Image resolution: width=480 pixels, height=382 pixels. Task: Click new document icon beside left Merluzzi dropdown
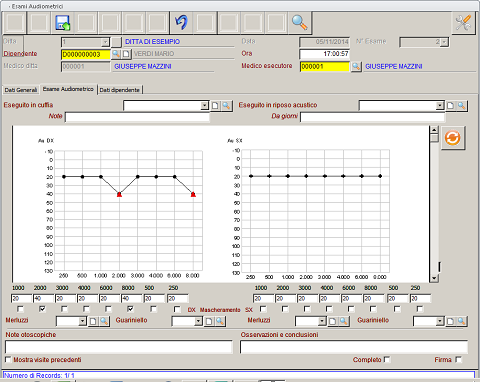93,321
